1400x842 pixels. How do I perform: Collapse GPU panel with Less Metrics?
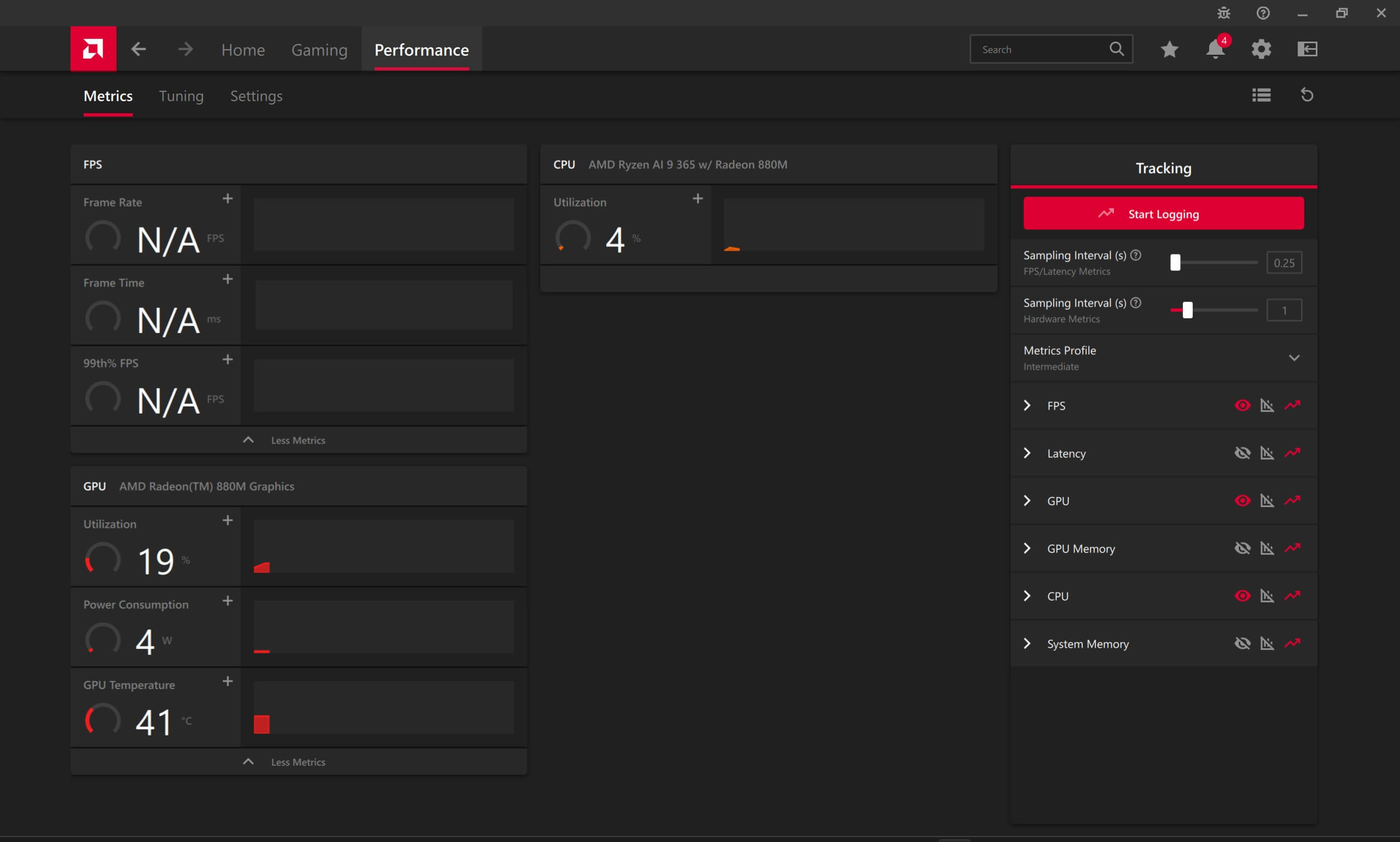point(299,762)
